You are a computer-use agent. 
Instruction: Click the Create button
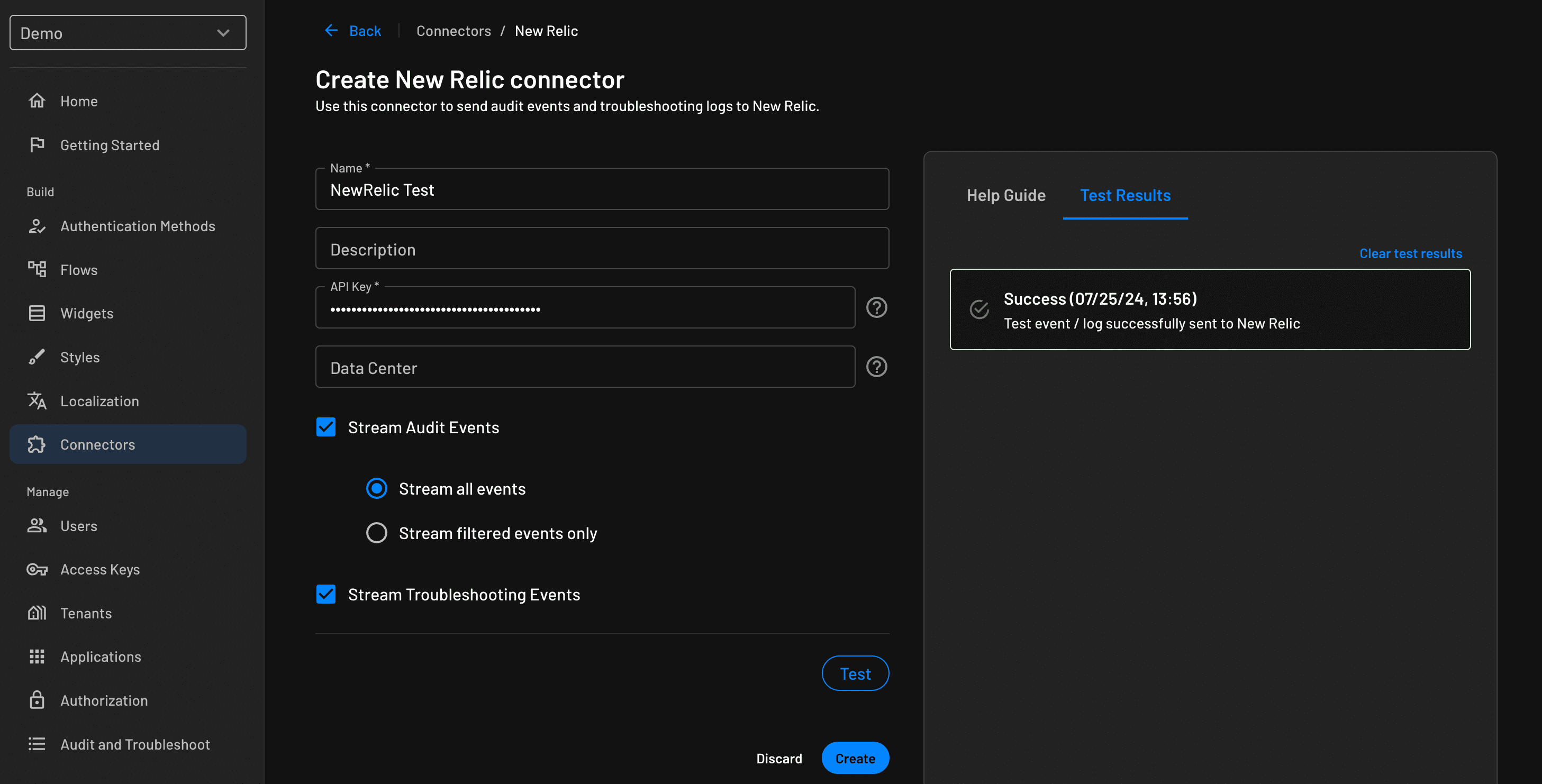pos(855,758)
